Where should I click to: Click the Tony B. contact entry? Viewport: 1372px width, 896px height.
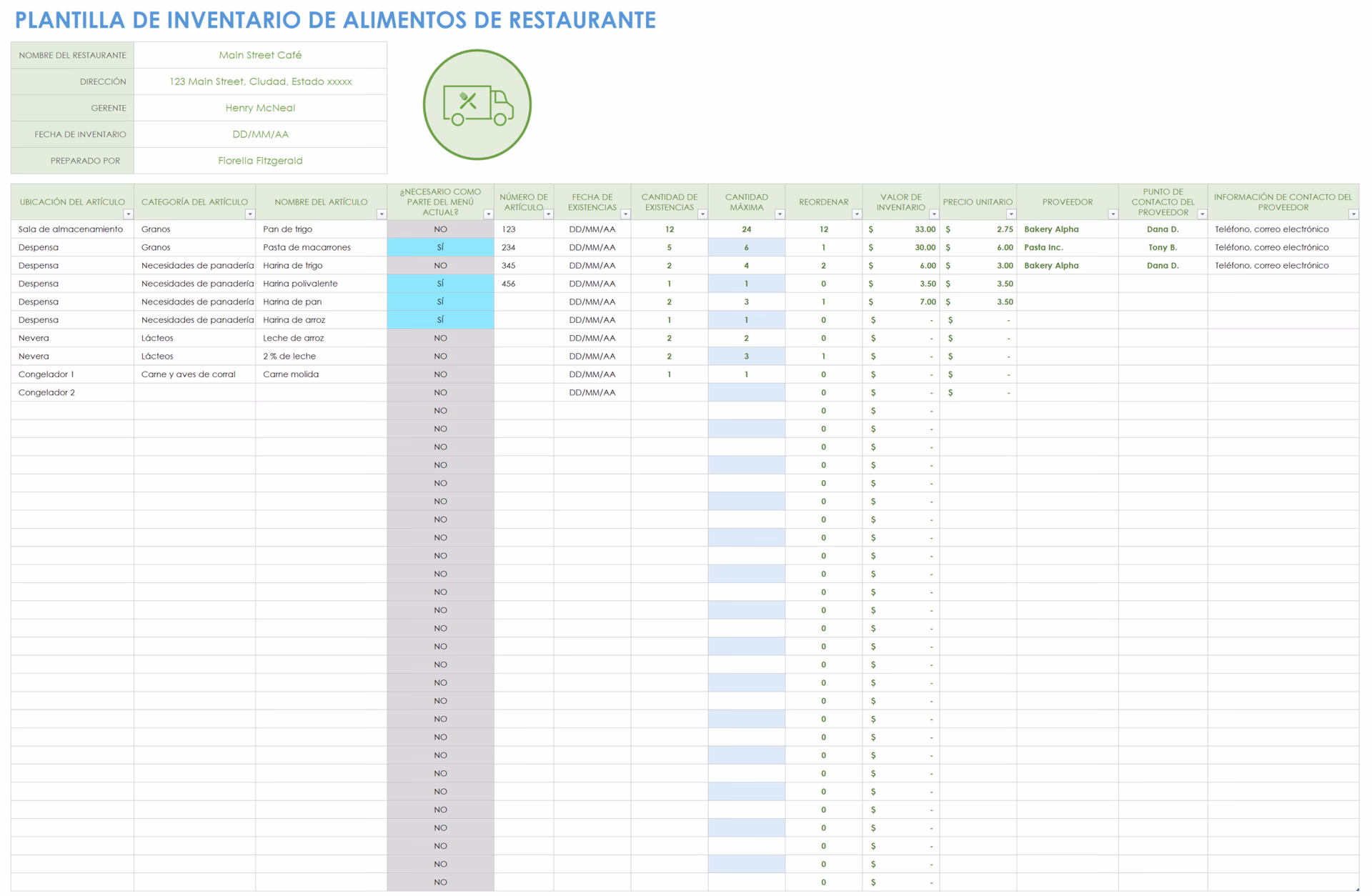tap(1162, 247)
